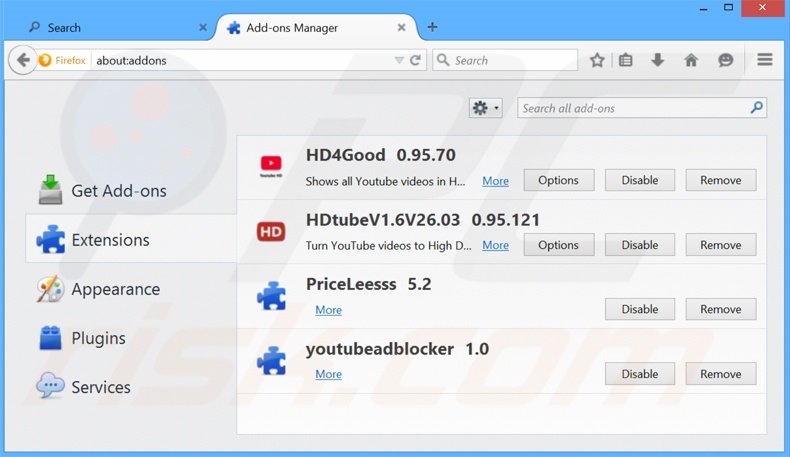Open the hamburger menu
Screen dimensions: 790x457
[x=765, y=59]
